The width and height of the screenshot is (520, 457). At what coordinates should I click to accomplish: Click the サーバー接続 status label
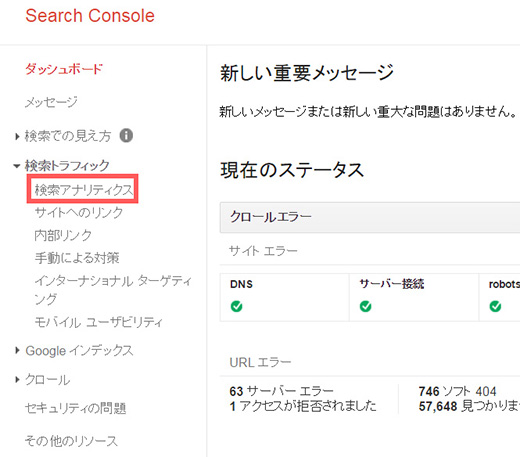(392, 284)
